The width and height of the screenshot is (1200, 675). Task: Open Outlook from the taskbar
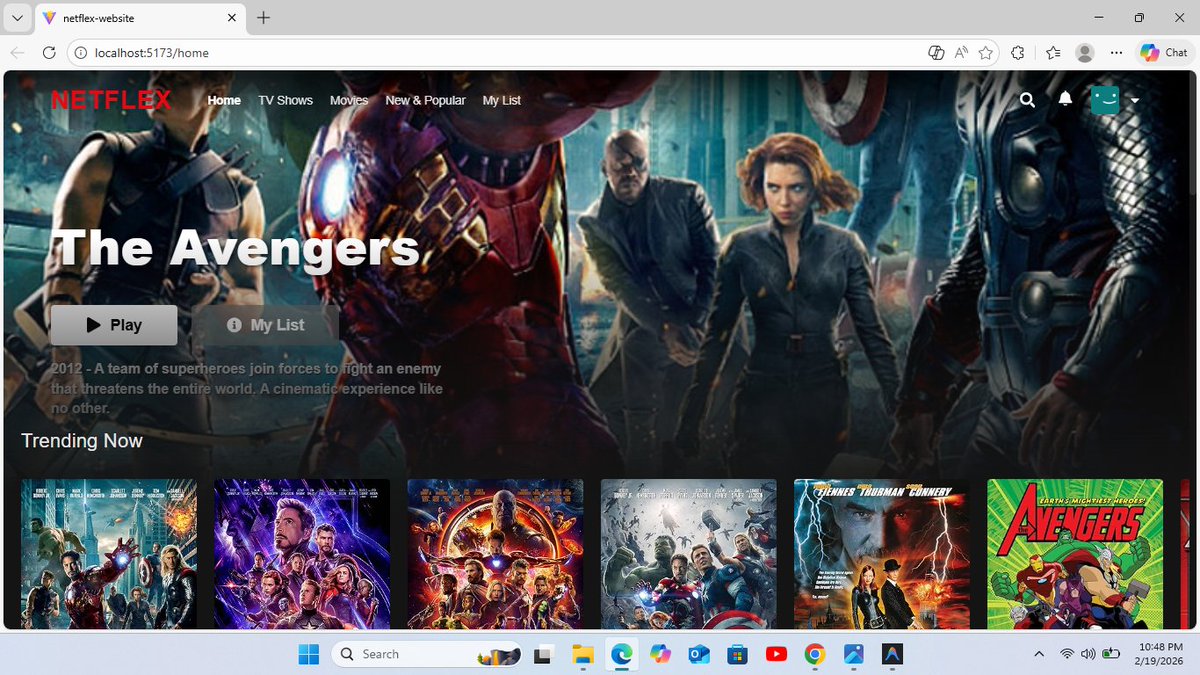coord(698,654)
